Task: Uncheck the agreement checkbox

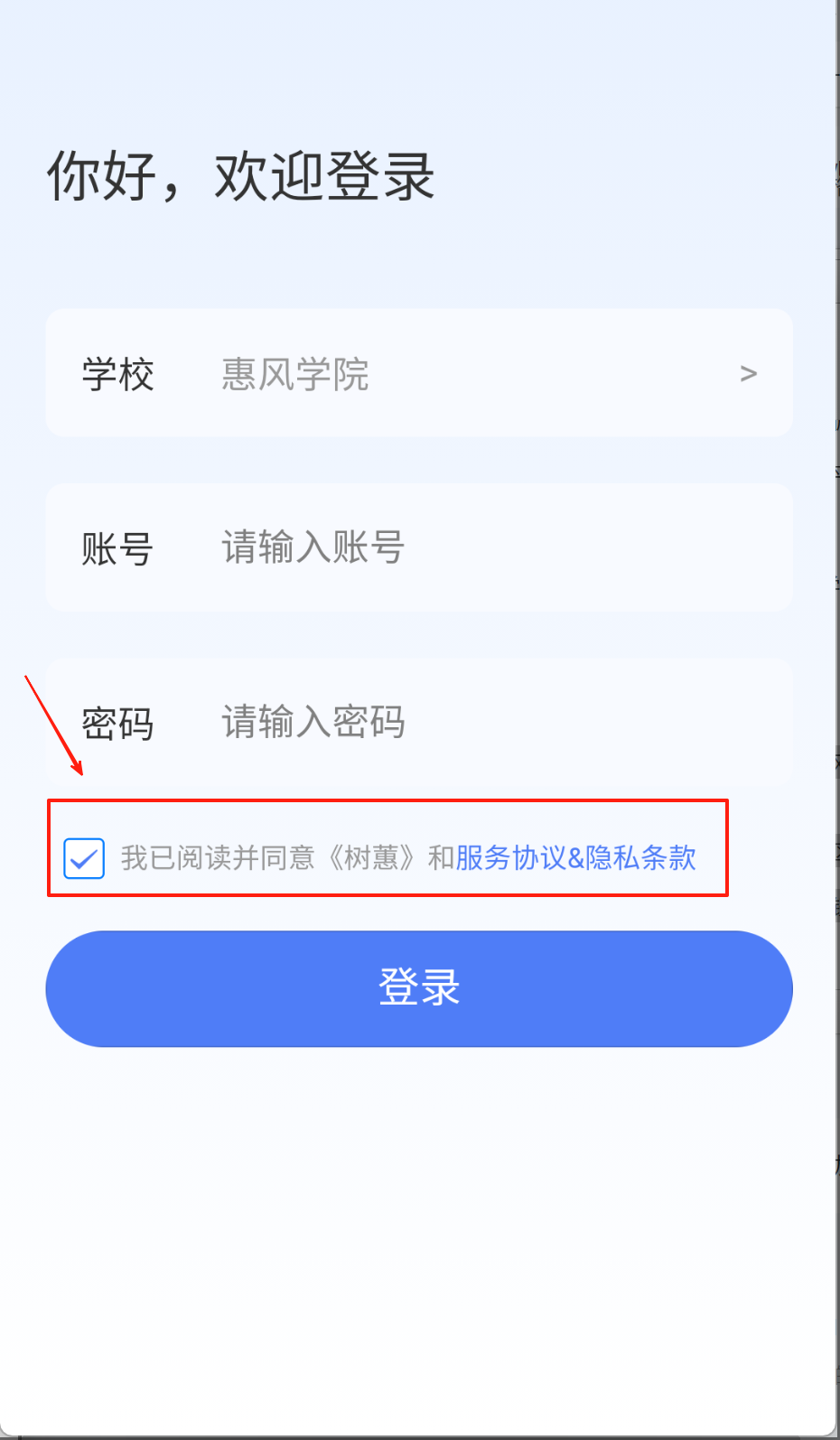Action: 84,858
